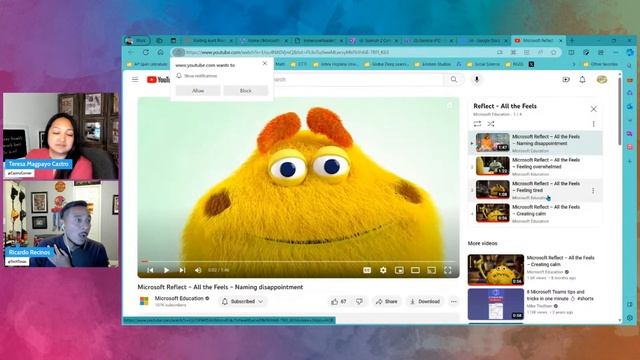Open a new browser tab

(x=572, y=40)
